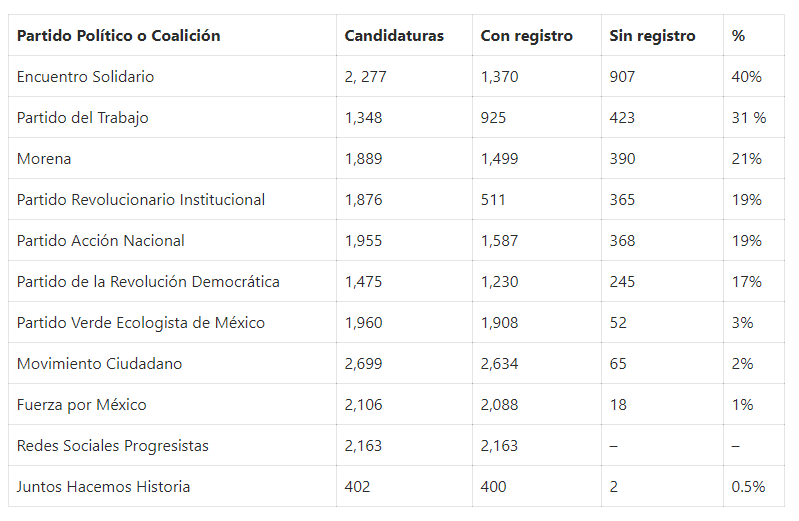Select the "Fuerza por México" cell
The image size is (799, 521).
[81, 405]
